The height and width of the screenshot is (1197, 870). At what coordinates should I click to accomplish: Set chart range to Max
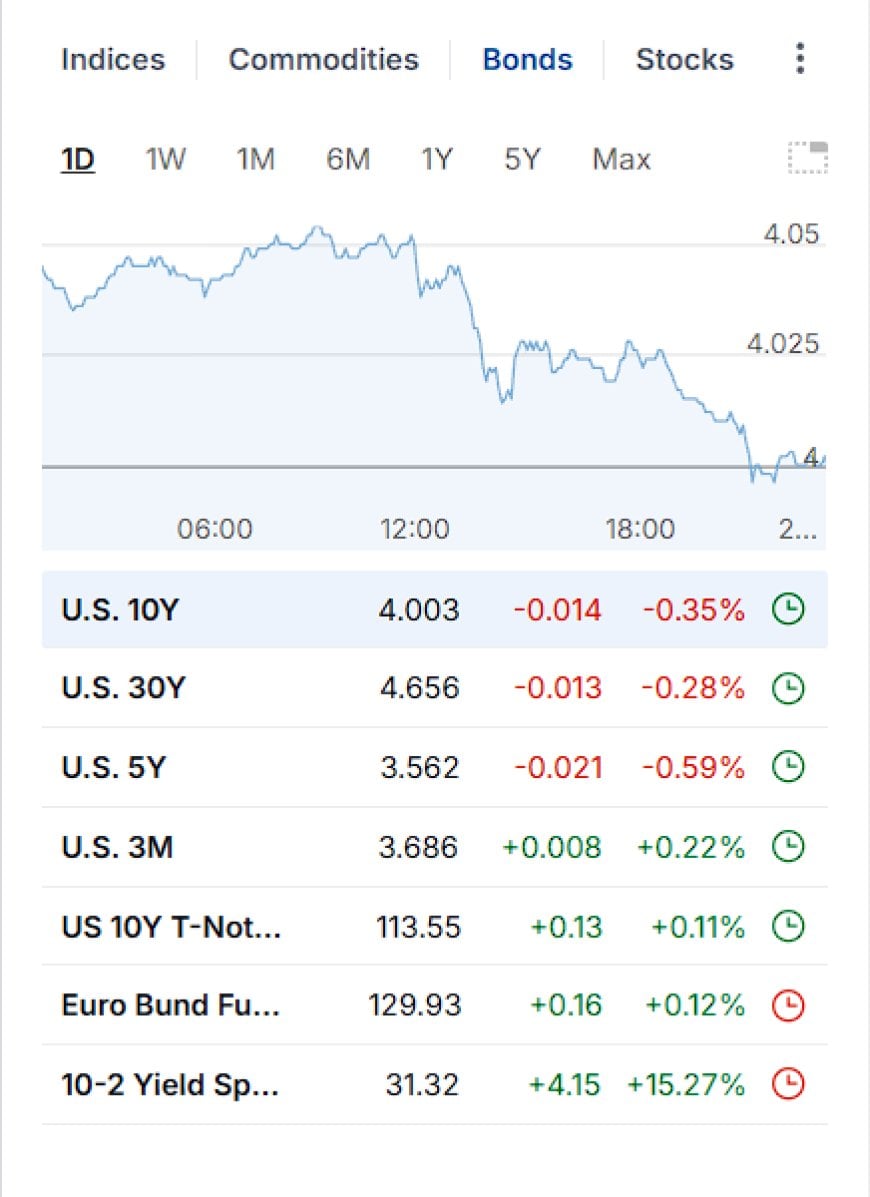(x=621, y=160)
